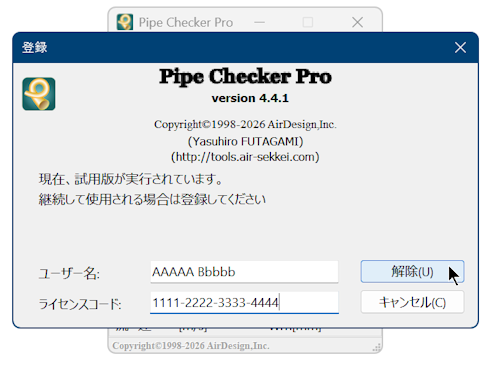Click the ユーザー名: label
Image resolution: width=496 pixels, height=368 pixels.
(x=69, y=274)
